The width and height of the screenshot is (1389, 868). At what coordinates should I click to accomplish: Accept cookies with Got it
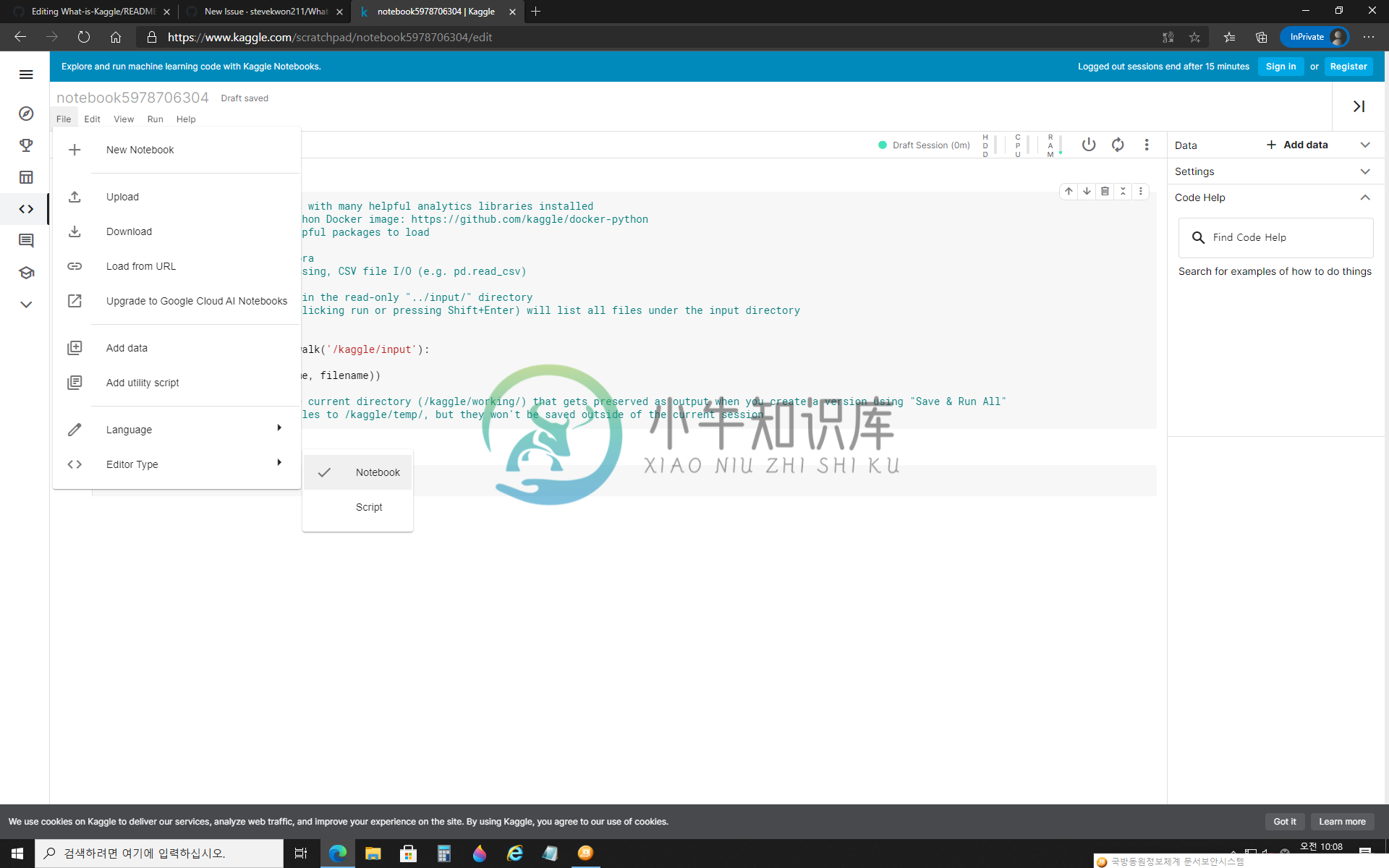coord(1285,822)
